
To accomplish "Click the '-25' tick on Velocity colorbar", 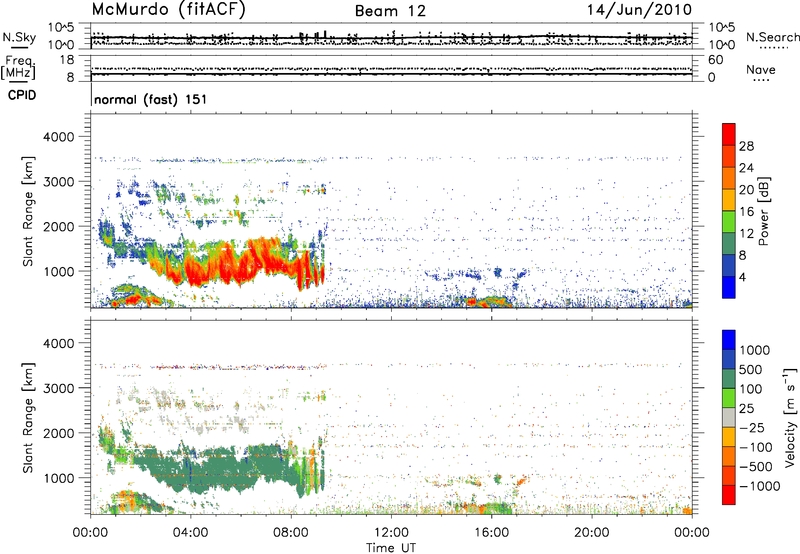I will 752,427.
